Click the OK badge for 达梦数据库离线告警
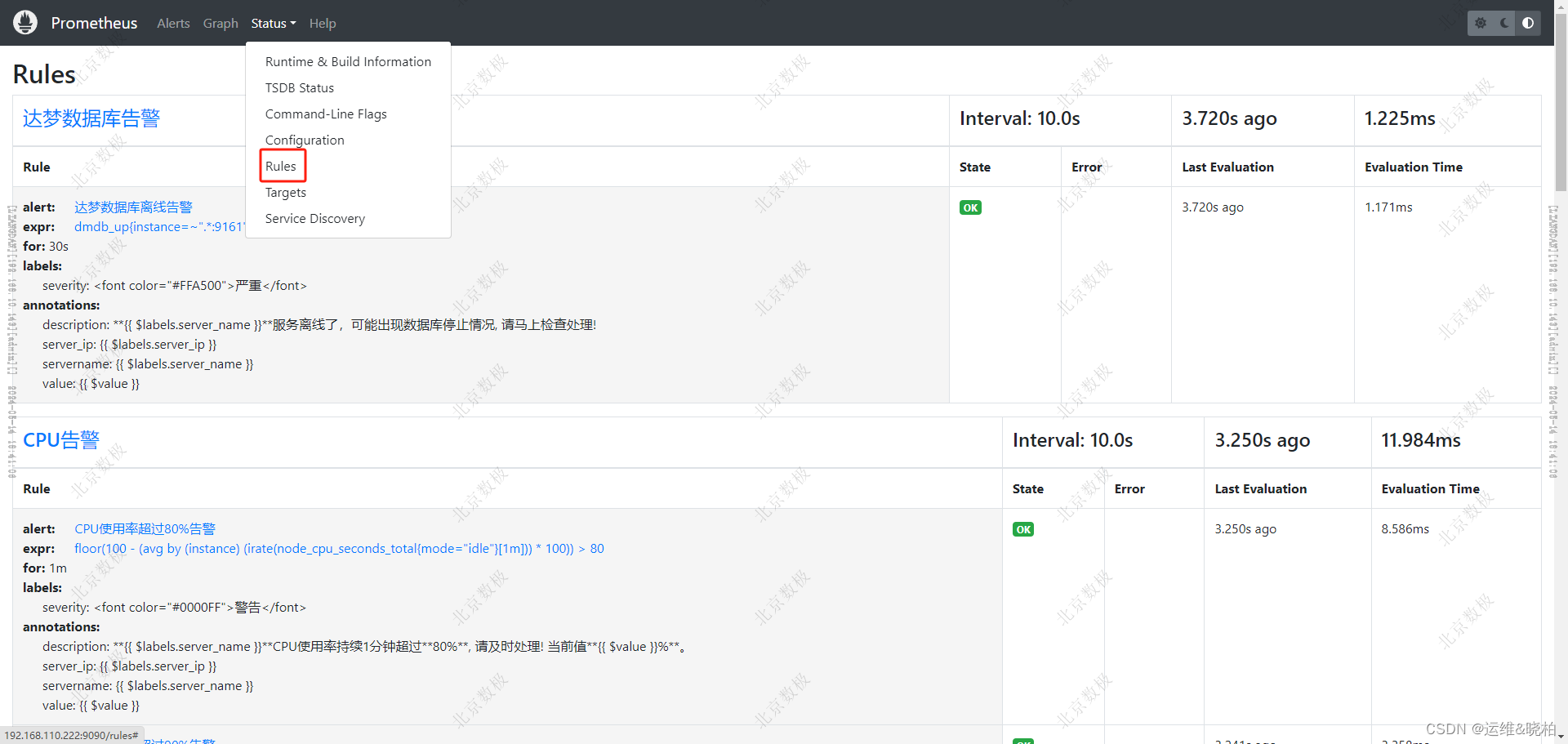 click(x=970, y=207)
